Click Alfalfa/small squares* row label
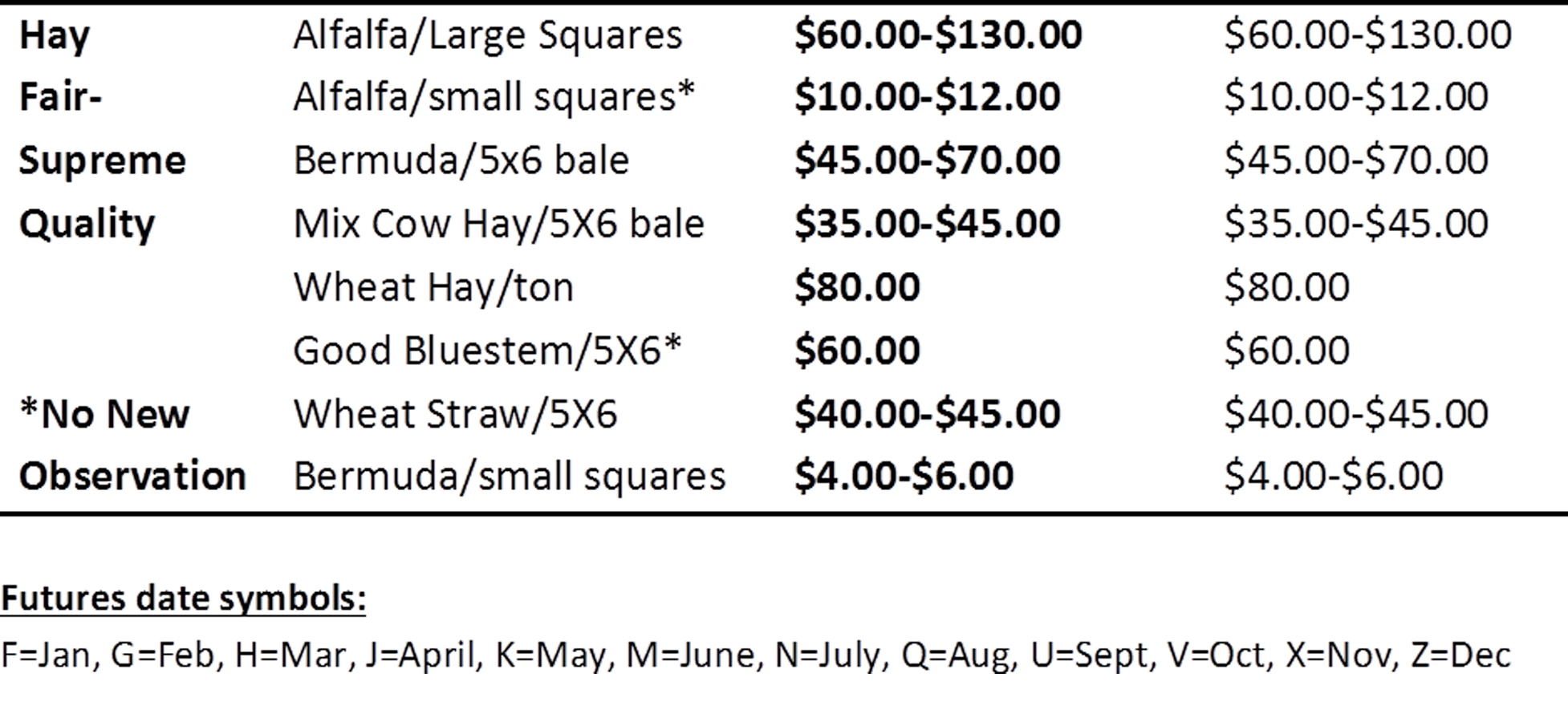 point(494,98)
